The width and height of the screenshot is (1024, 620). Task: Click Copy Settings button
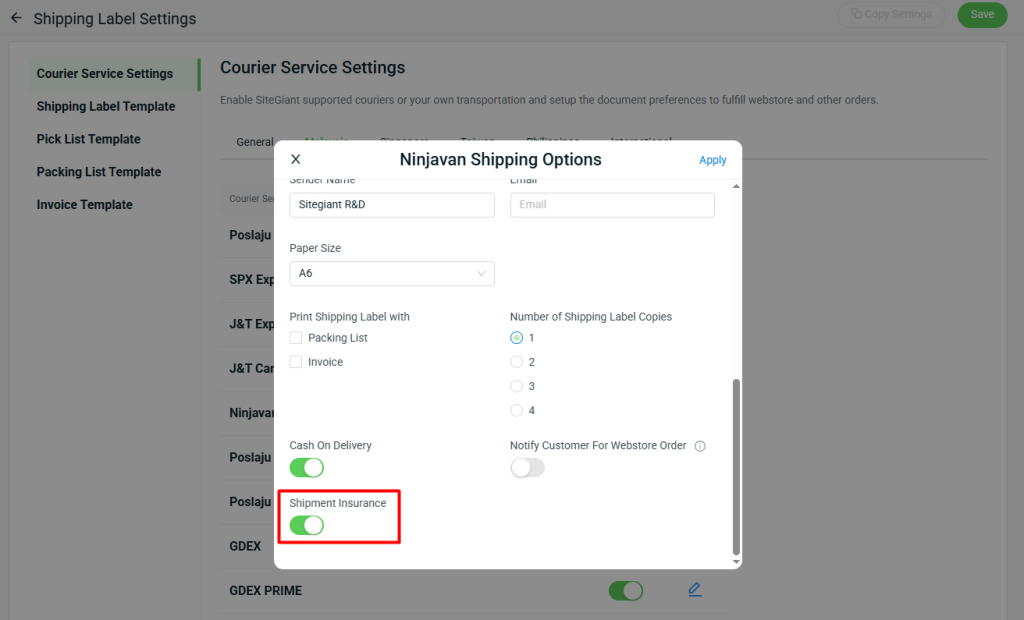click(891, 14)
